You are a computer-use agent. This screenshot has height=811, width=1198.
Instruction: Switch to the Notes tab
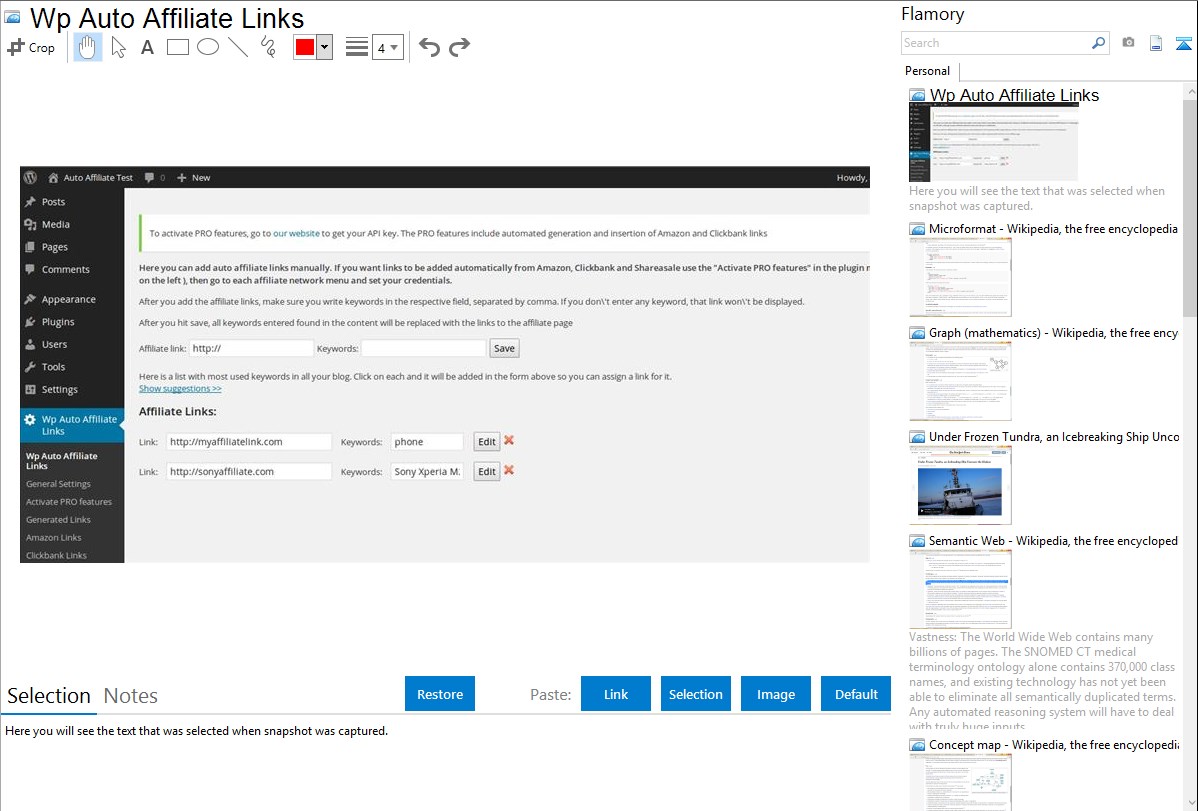[x=131, y=696]
